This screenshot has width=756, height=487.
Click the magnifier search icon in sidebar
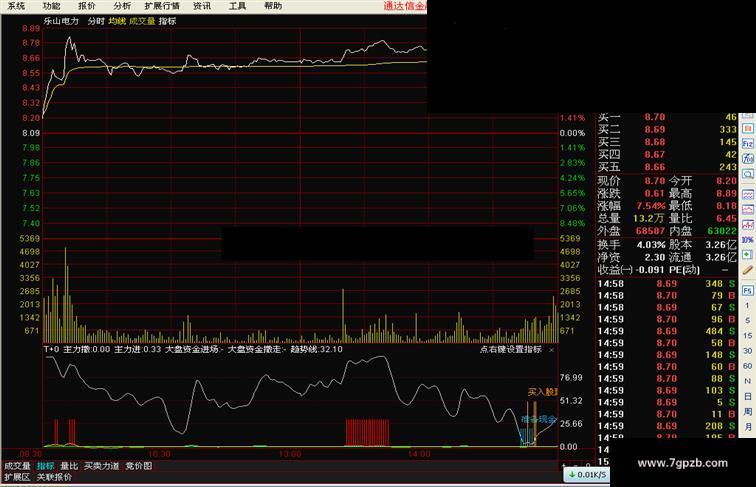point(748,174)
